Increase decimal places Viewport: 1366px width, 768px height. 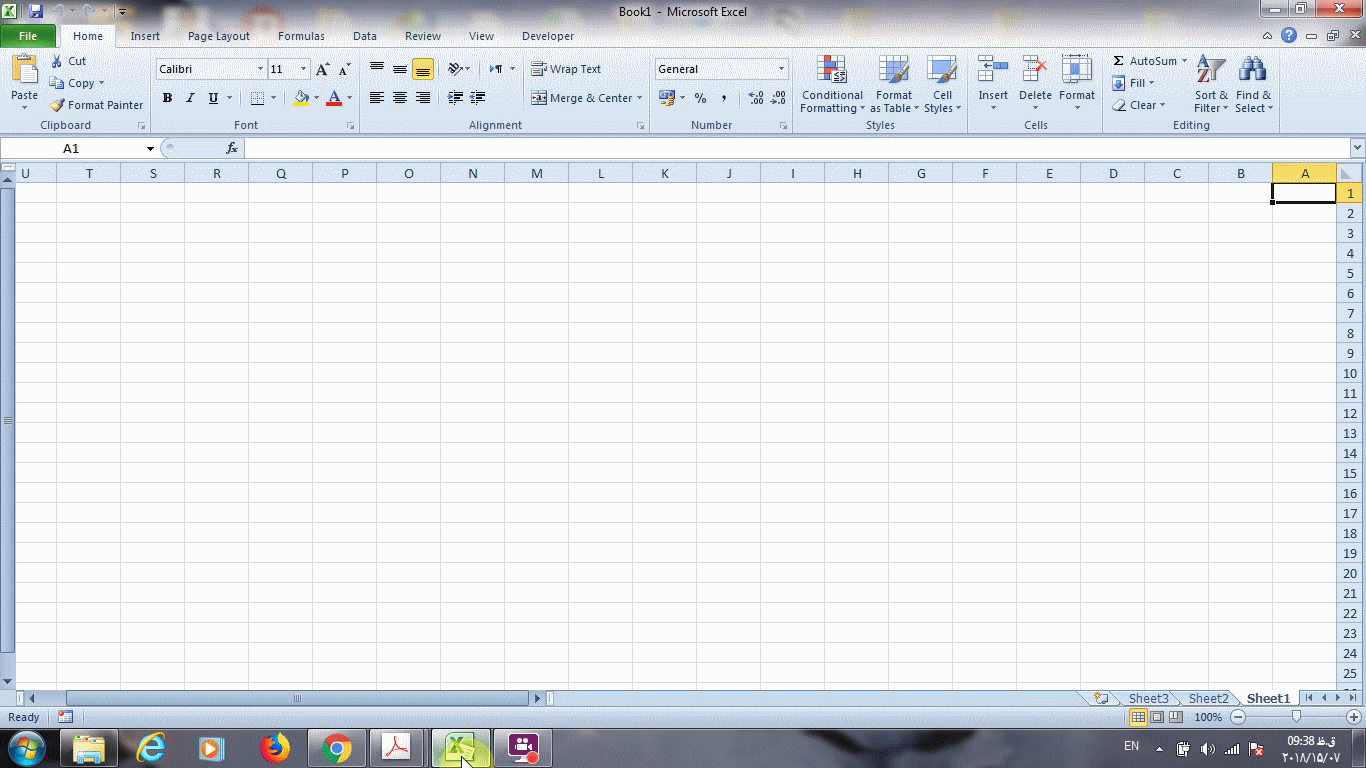(x=755, y=98)
